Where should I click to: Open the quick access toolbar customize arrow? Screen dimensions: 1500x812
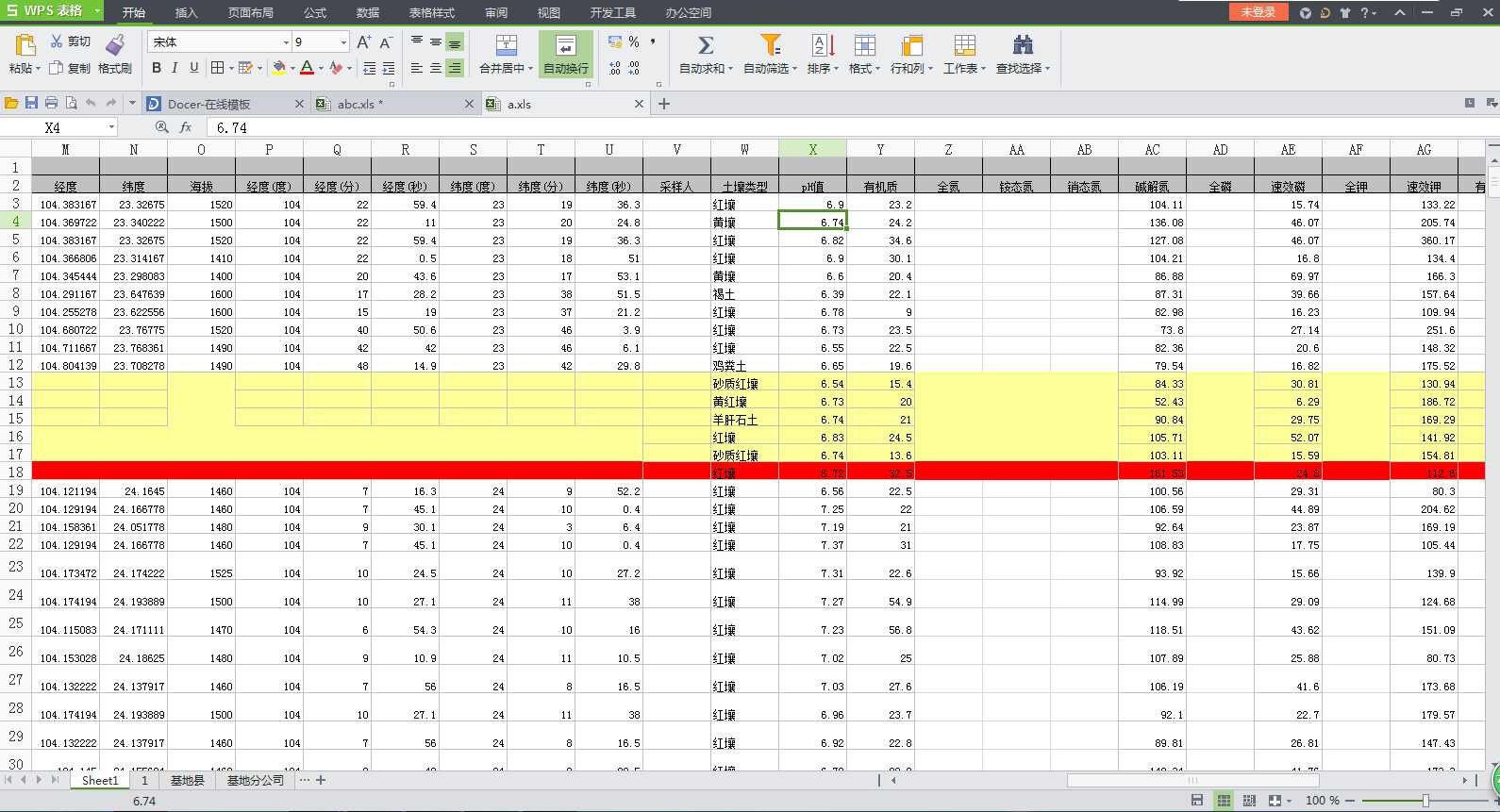[x=132, y=103]
